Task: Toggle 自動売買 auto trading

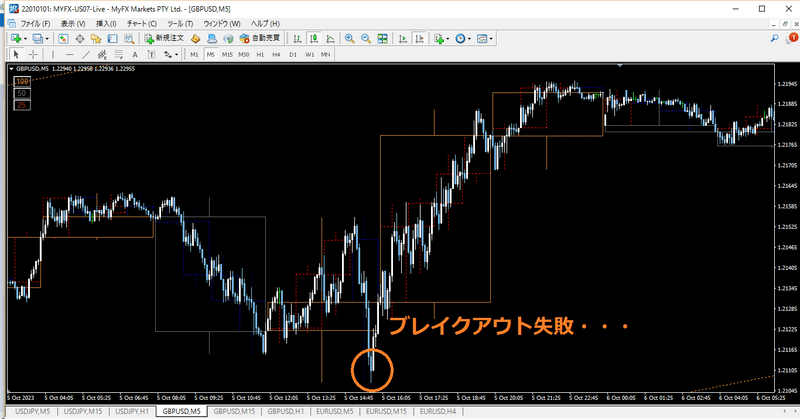Action: 260,38
